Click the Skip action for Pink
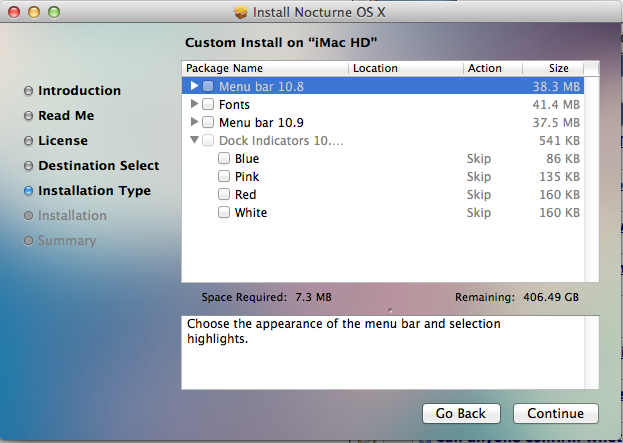This screenshot has width=623, height=443. tap(479, 176)
